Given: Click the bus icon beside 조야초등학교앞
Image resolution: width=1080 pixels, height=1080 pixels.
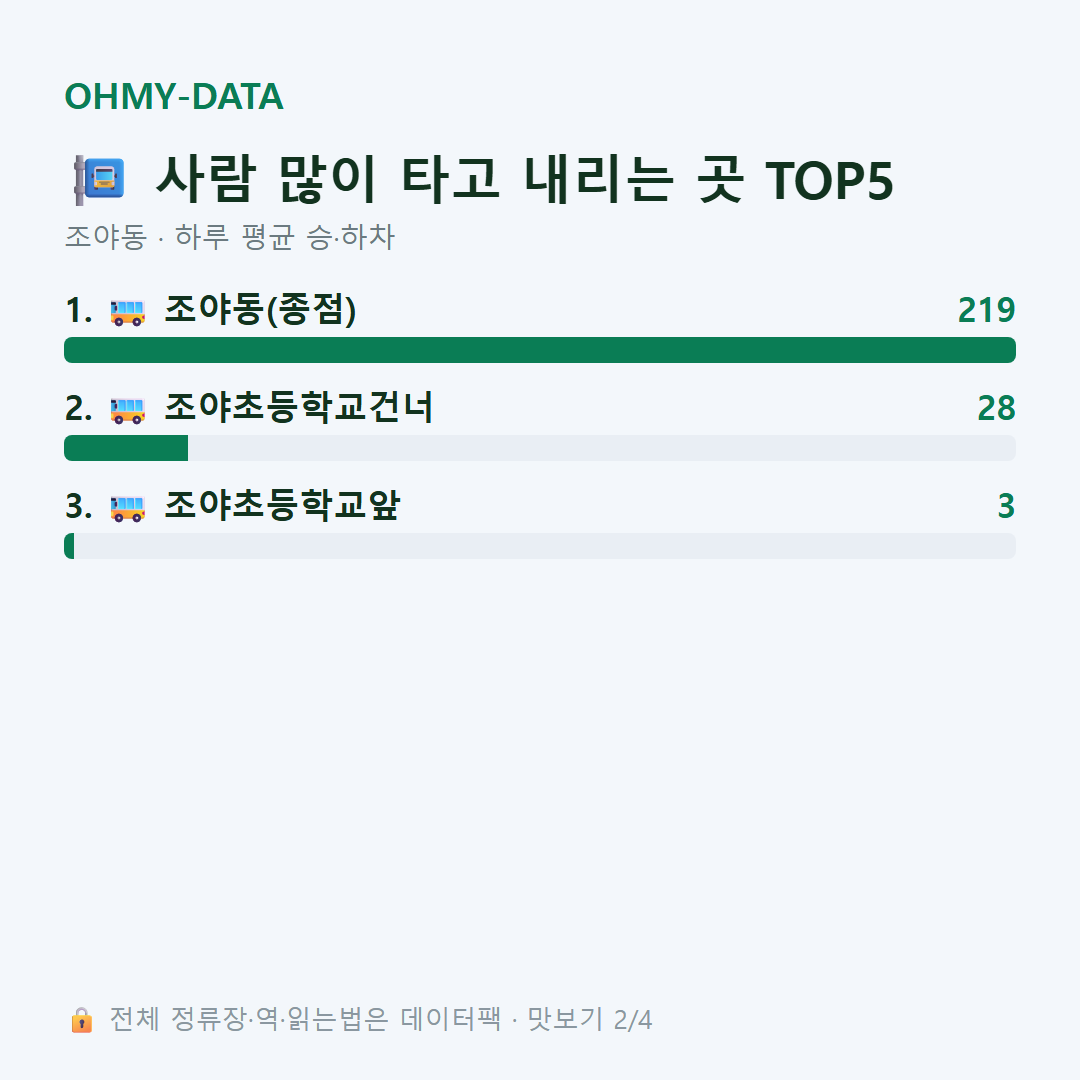Looking at the screenshot, I should 127,508.
